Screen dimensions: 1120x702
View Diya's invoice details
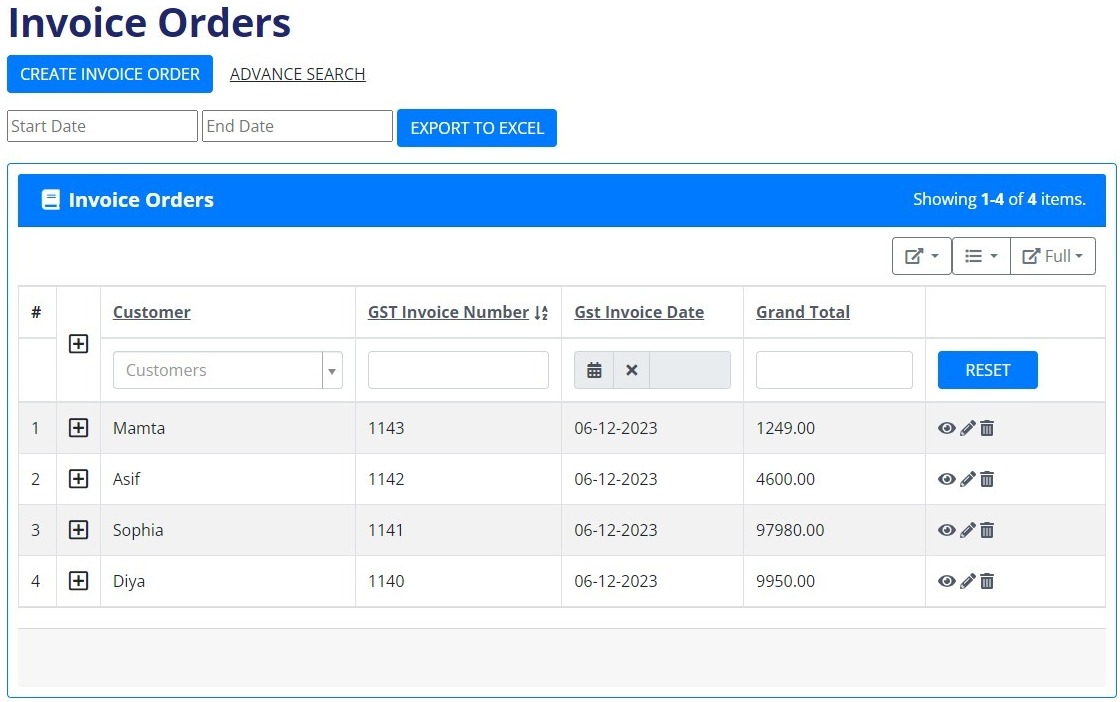946,581
